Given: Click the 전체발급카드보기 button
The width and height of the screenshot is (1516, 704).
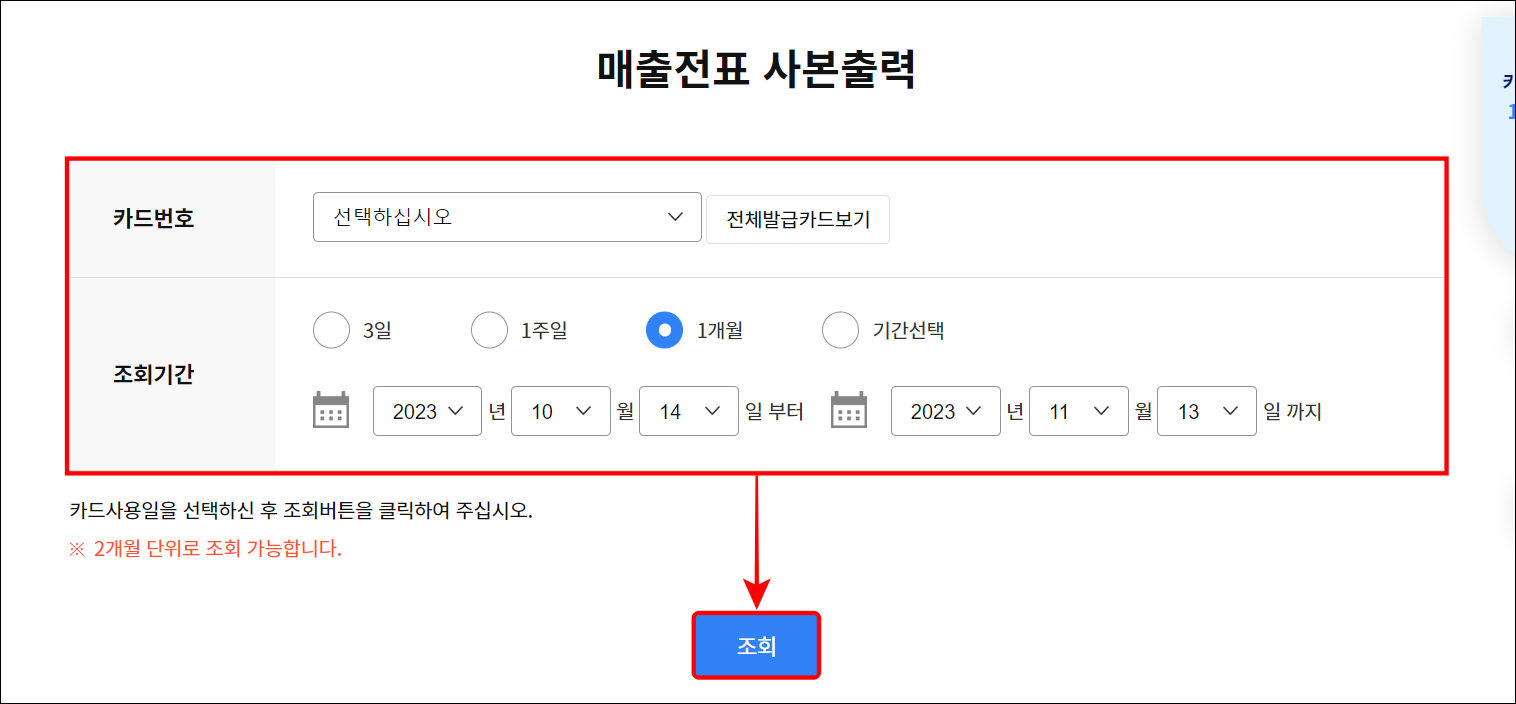Looking at the screenshot, I should coord(797,218).
